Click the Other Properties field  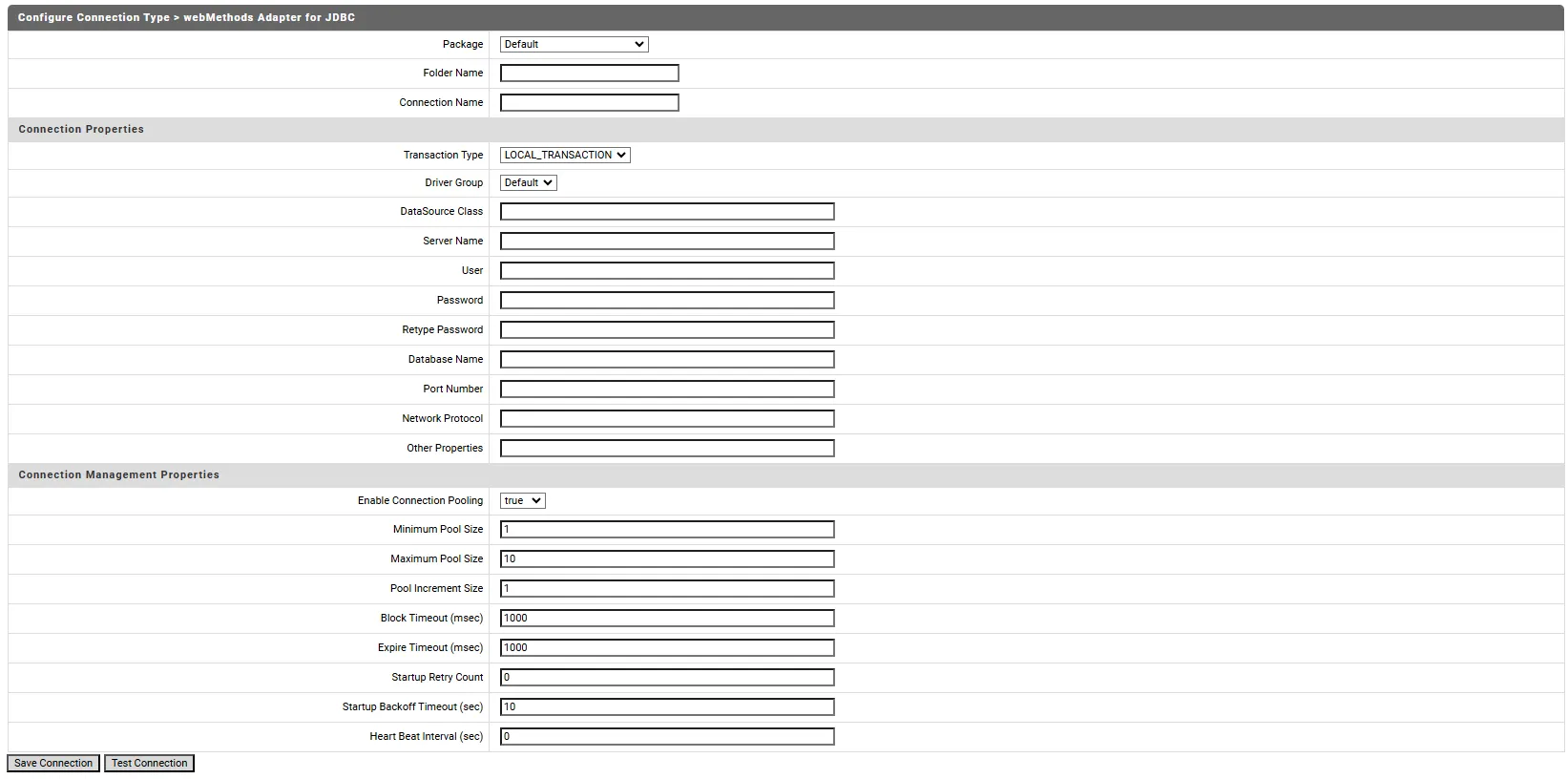tap(667, 448)
